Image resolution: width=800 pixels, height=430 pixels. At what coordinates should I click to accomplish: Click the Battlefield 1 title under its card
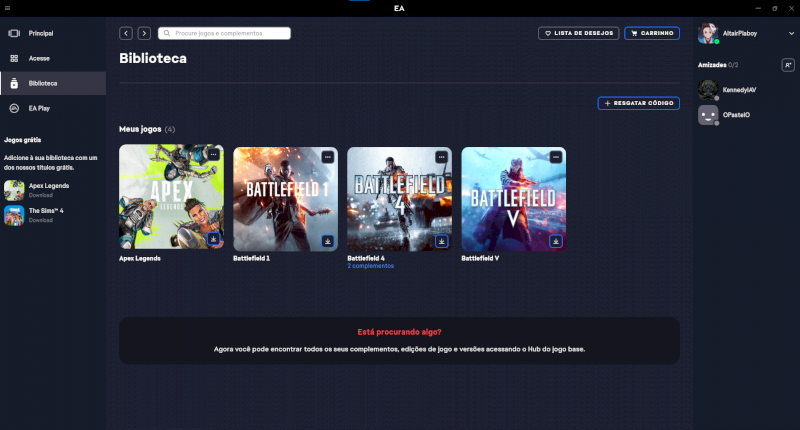point(252,259)
